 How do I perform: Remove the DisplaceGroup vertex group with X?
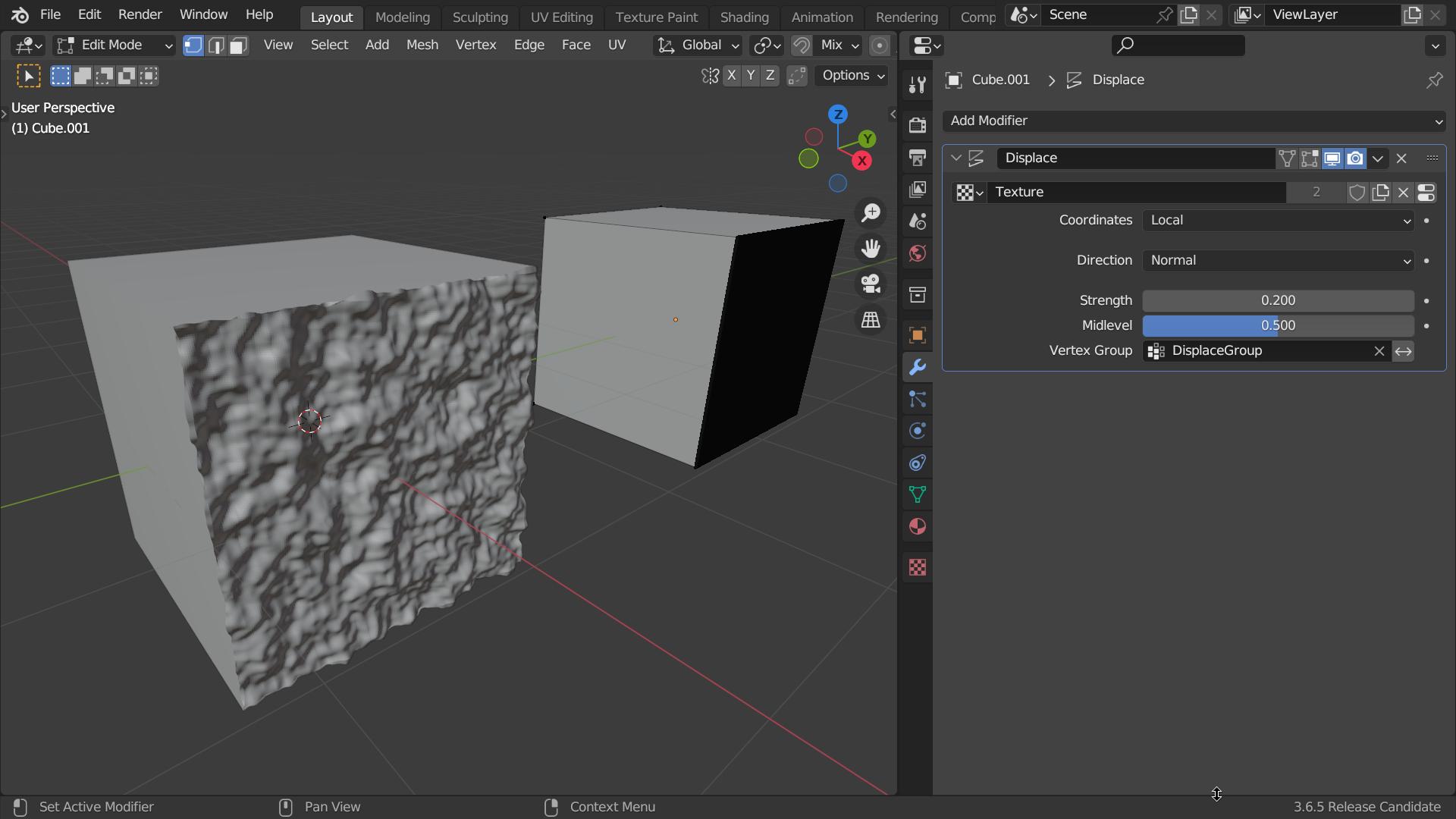(x=1379, y=350)
